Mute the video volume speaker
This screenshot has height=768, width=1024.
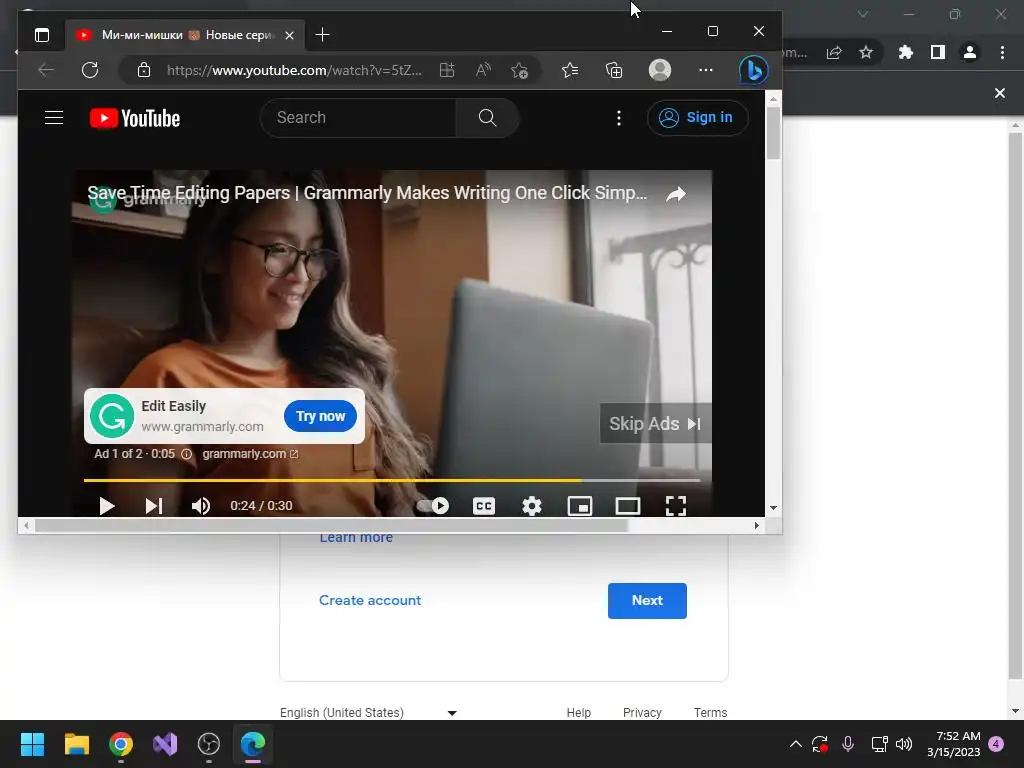[x=200, y=505]
